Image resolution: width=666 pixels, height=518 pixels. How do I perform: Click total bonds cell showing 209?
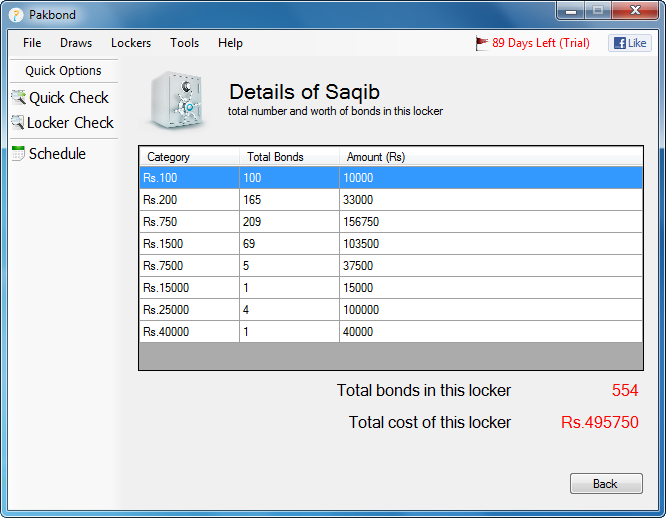(x=289, y=222)
